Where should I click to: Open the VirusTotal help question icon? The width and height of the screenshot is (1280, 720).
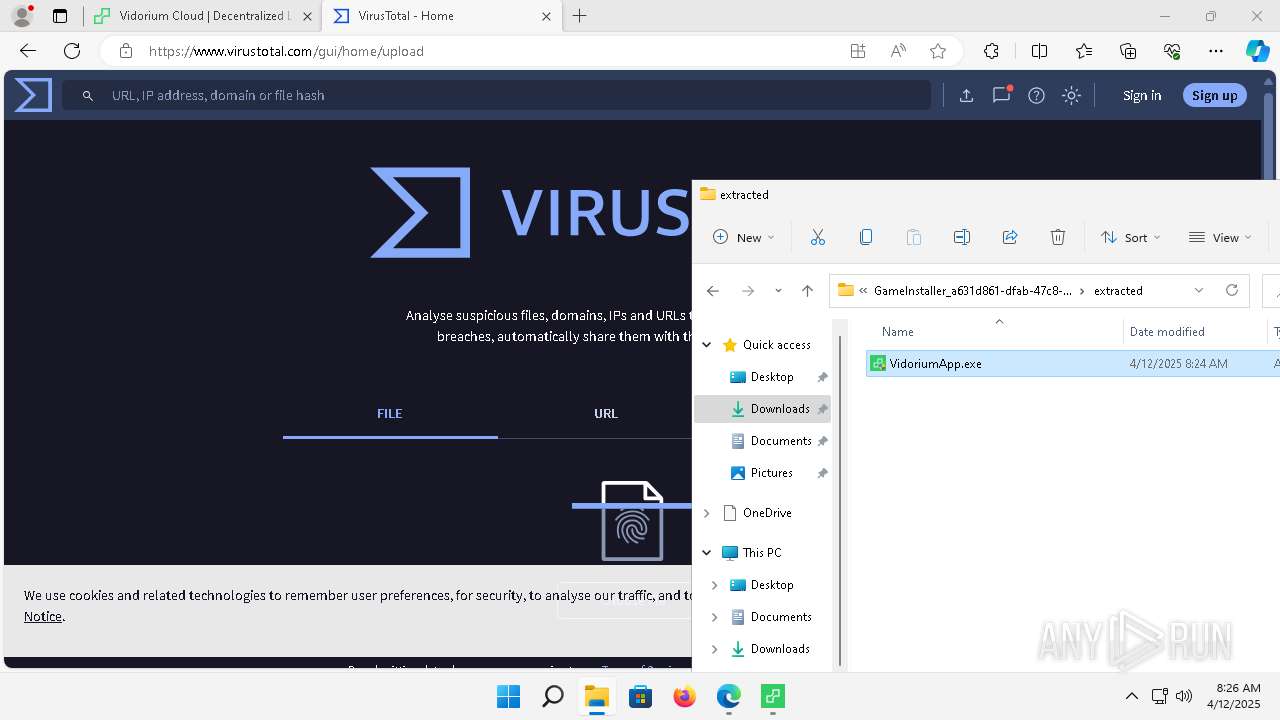coord(1036,95)
